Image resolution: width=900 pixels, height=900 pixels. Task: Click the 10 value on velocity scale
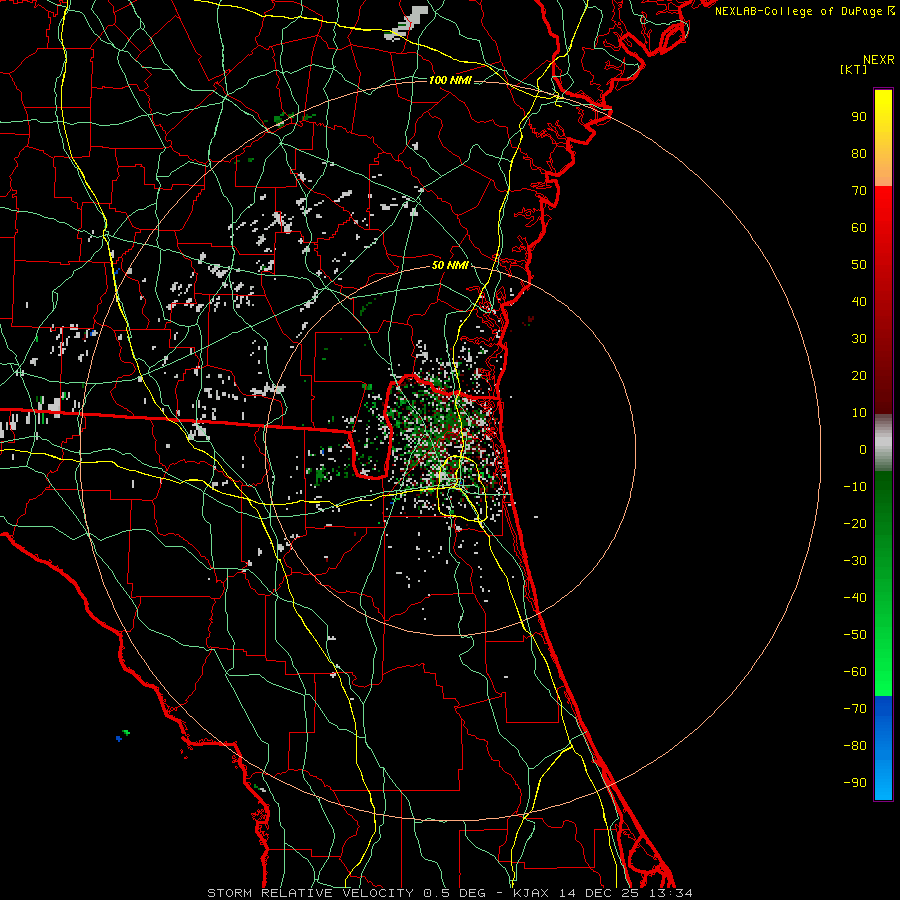pos(859,413)
